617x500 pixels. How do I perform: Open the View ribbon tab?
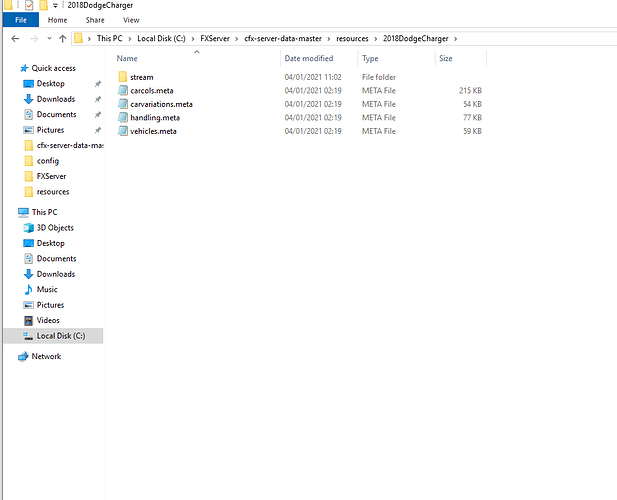(131, 20)
